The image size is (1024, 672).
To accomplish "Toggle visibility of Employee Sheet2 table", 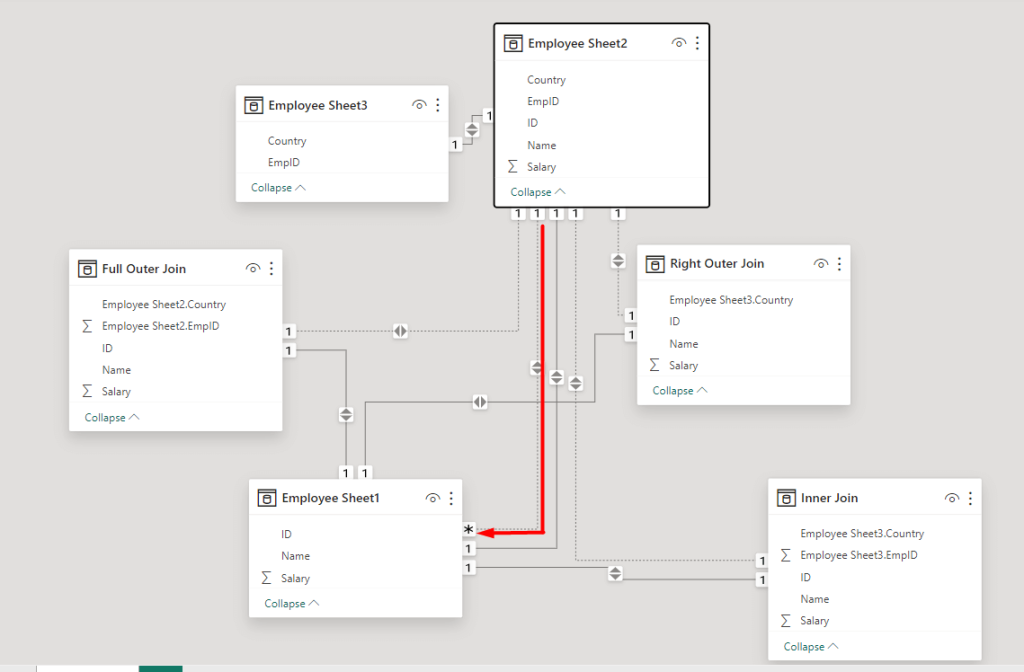I will 679,43.
